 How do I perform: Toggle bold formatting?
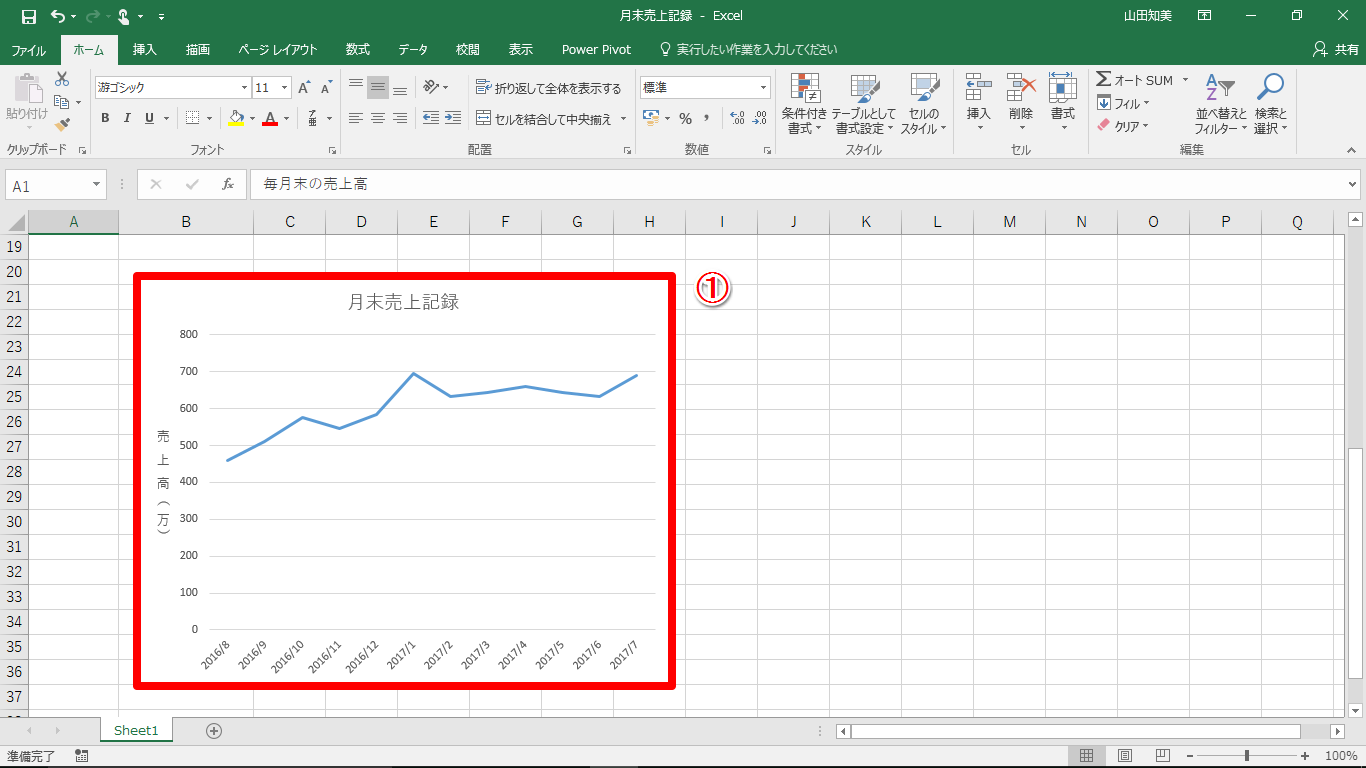click(x=105, y=118)
